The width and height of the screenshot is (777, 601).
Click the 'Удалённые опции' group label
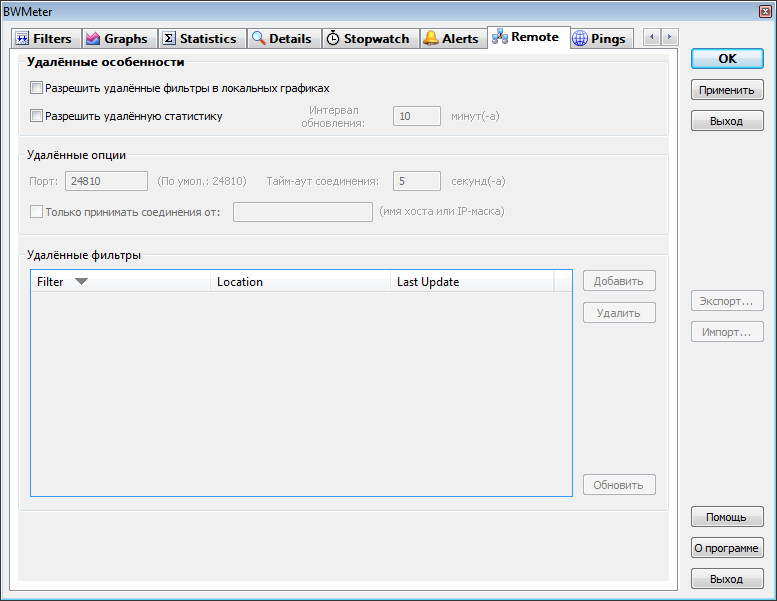(x=76, y=155)
